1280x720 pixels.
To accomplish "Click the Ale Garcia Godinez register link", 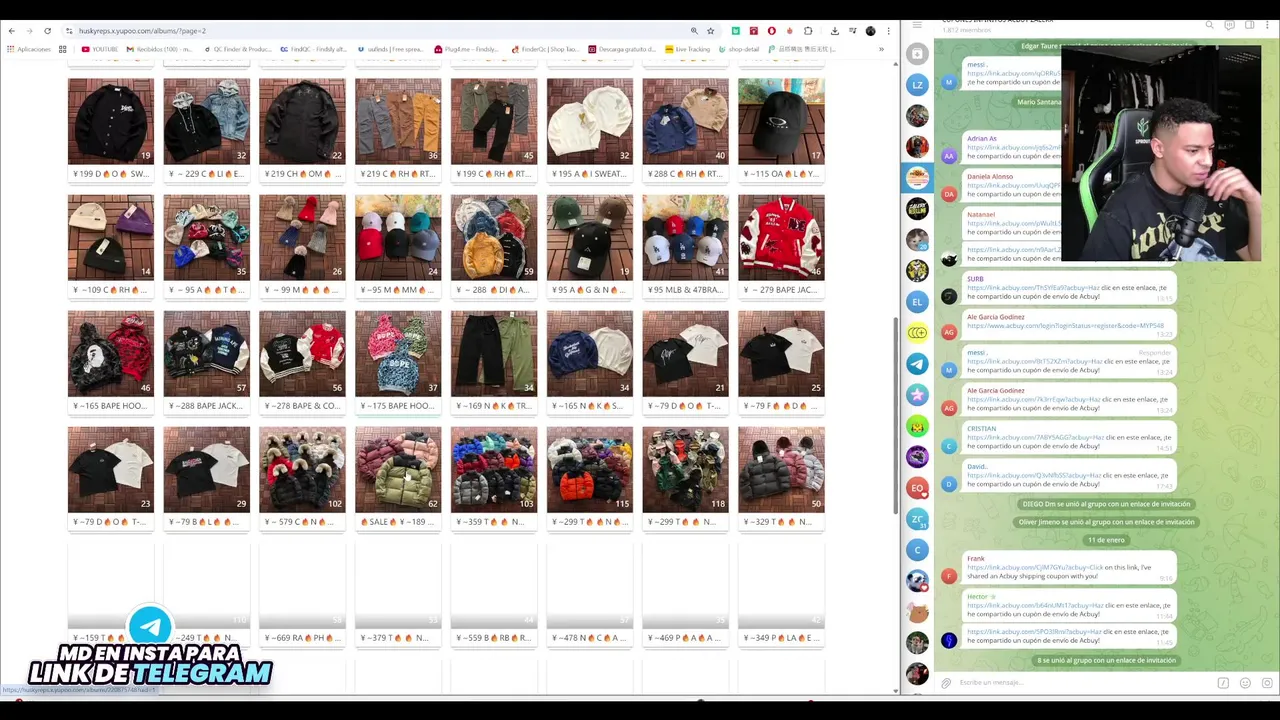I will tap(1065, 326).
